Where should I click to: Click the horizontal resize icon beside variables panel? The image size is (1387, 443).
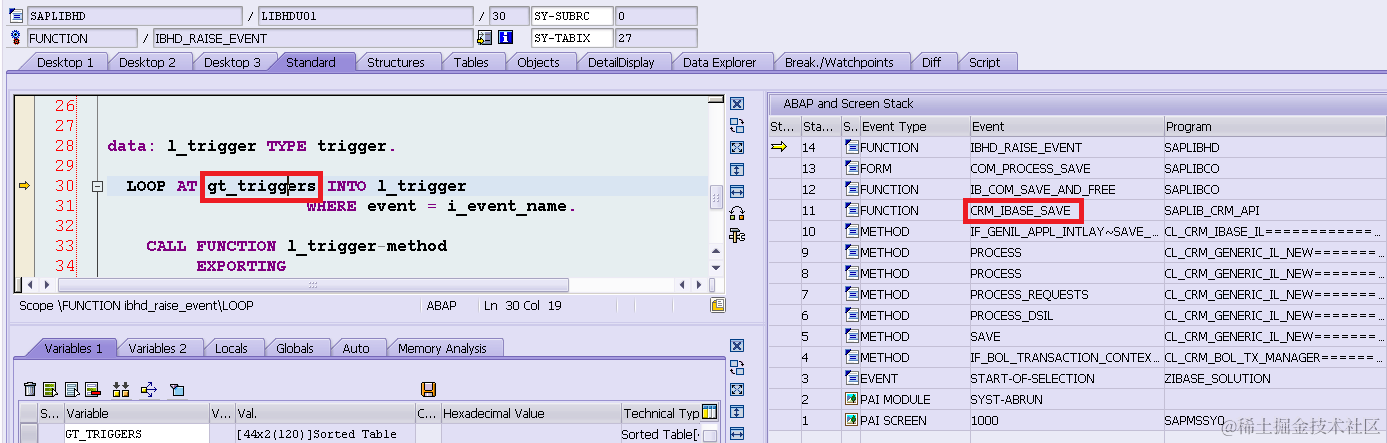(x=737, y=434)
